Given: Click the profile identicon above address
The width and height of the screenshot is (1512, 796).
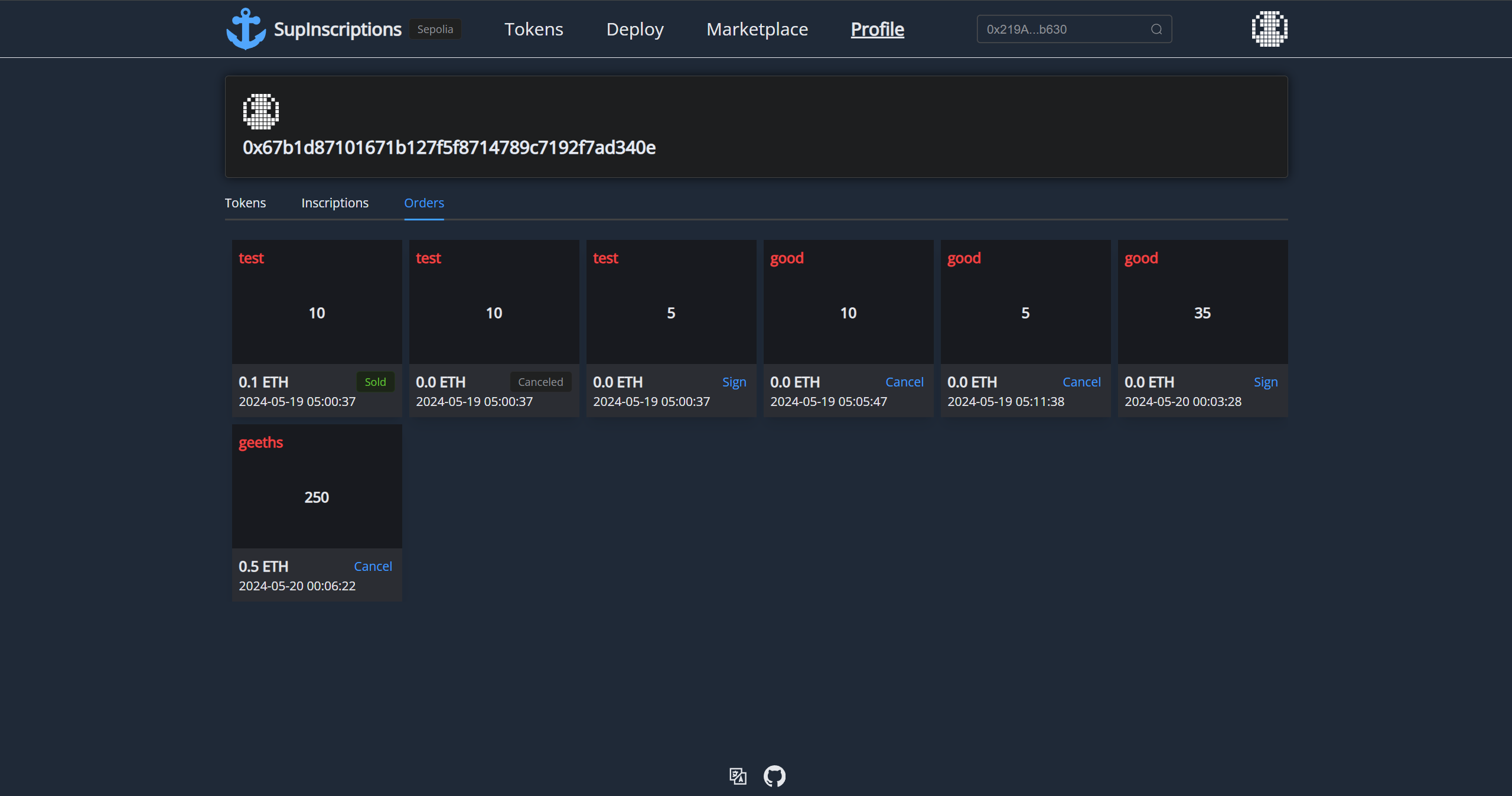Looking at the screenshot, I should point(260,111).
